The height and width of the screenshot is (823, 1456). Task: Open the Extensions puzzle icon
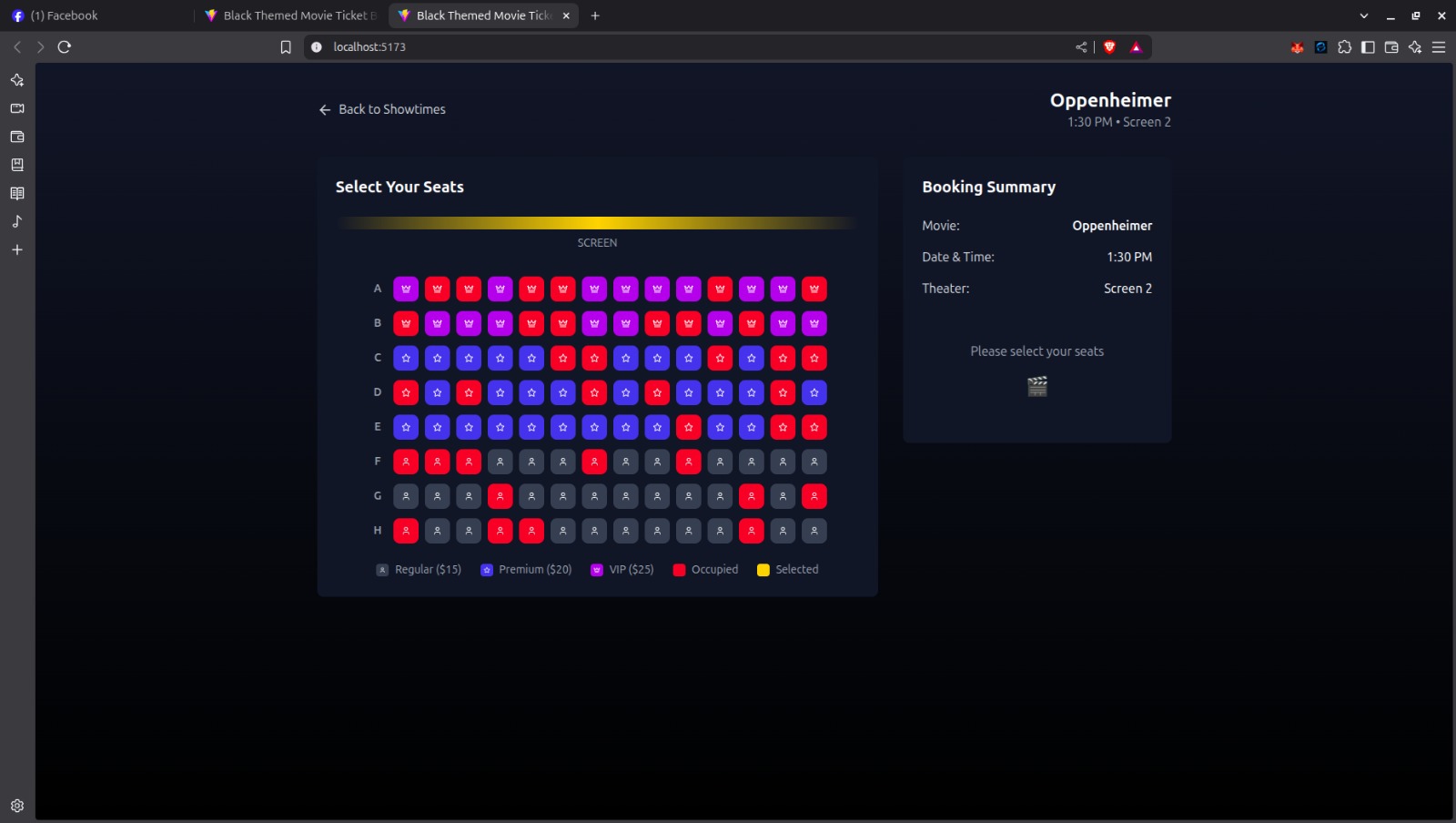click(x=1345, y=47)
